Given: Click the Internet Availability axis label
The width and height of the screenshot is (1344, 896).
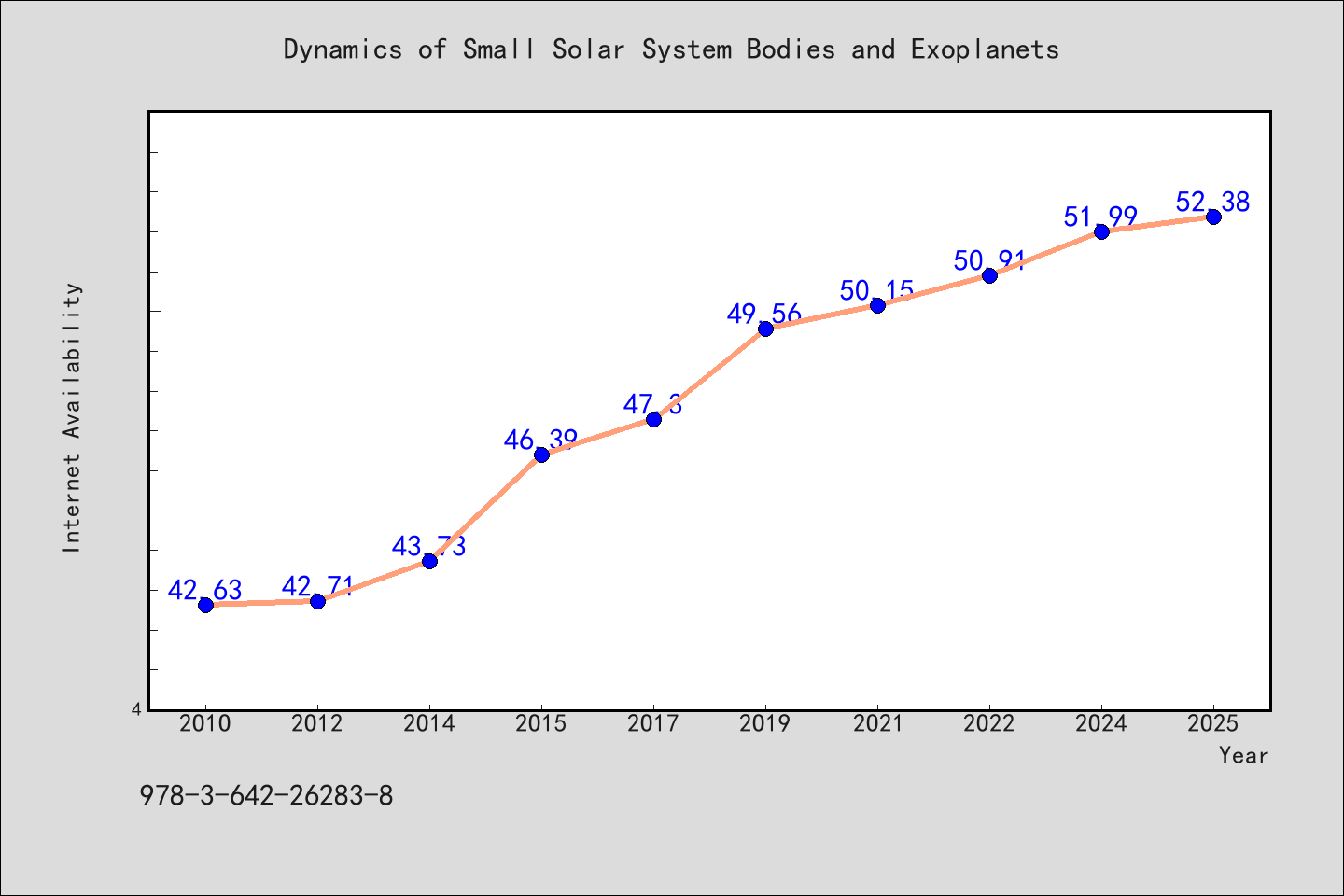Looking at the screenshot, I should pos(72,417).
